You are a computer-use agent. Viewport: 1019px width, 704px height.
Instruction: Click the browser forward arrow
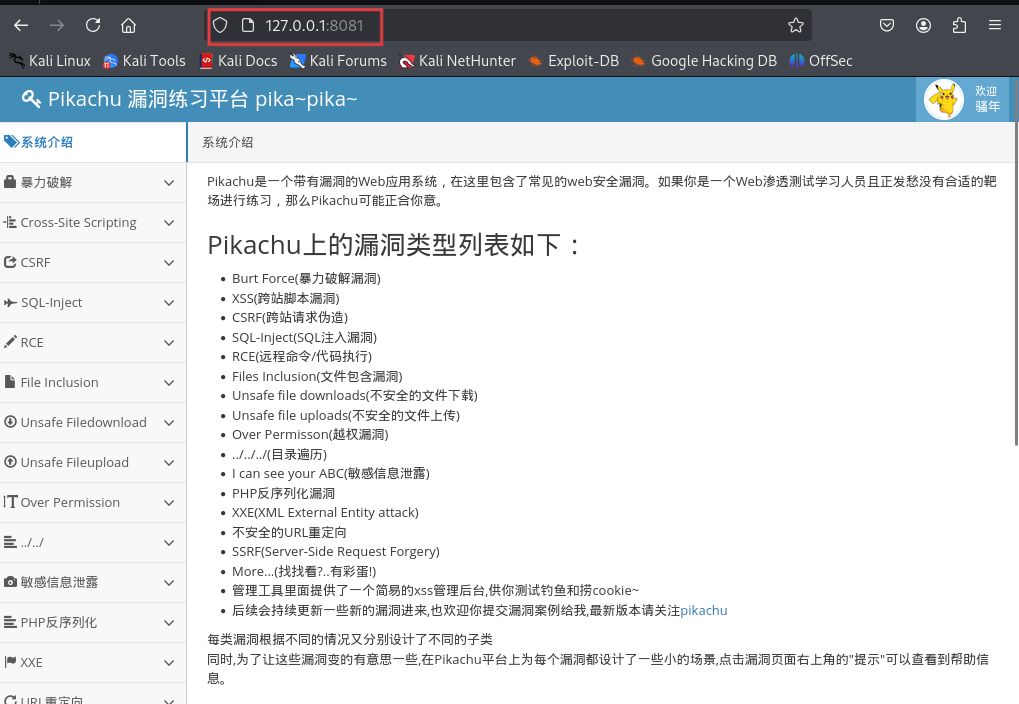click(x=57, y=25)
